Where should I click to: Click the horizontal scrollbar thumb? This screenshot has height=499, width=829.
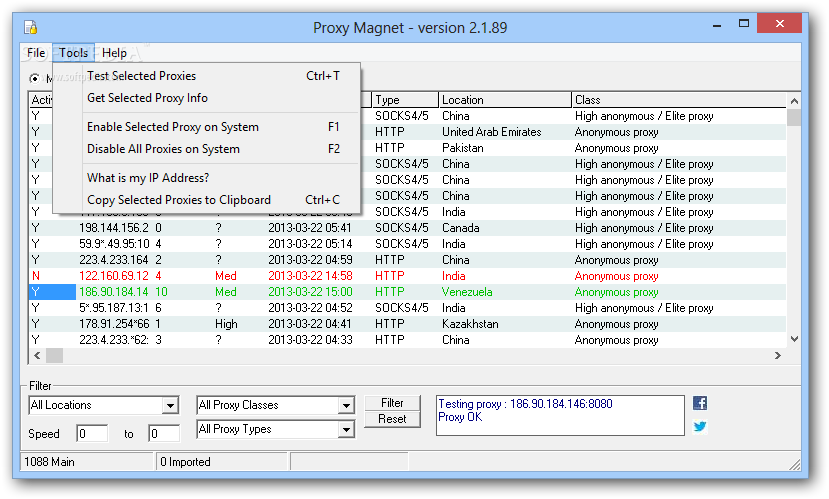click(x=54, y=356)
